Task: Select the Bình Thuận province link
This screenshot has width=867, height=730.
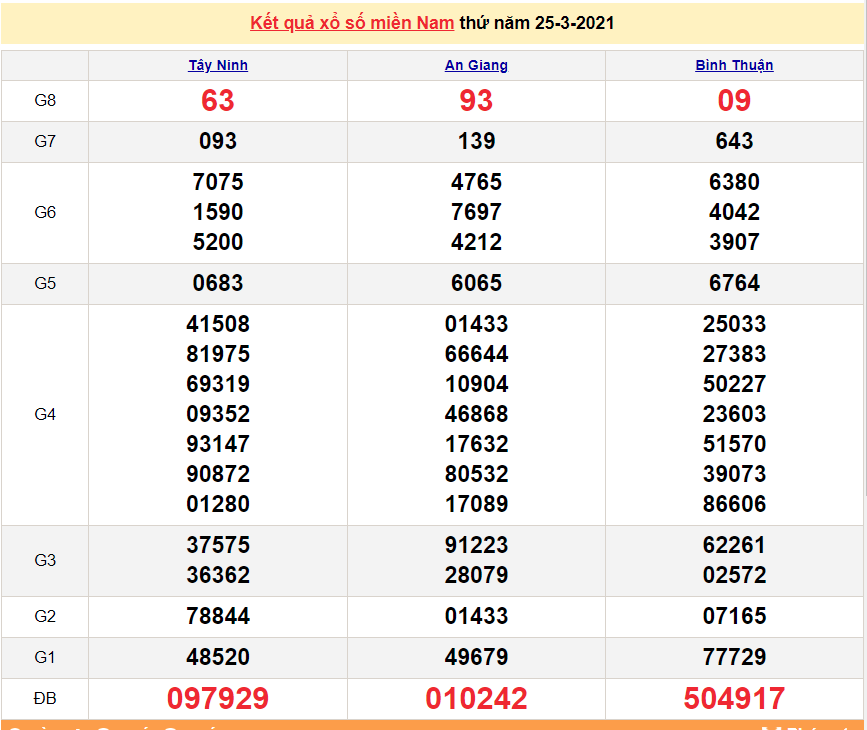Action: click(734, 65)
